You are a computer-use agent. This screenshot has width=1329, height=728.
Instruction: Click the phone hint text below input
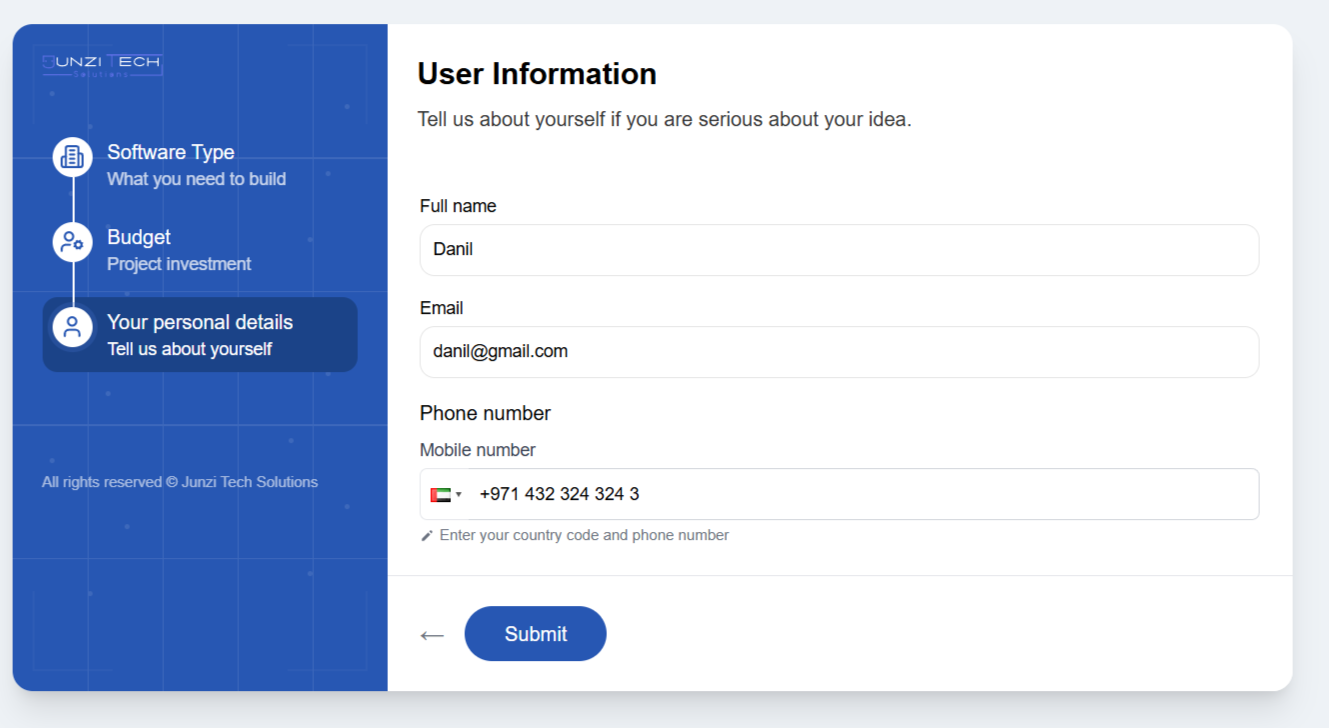[x=583, y=535]
